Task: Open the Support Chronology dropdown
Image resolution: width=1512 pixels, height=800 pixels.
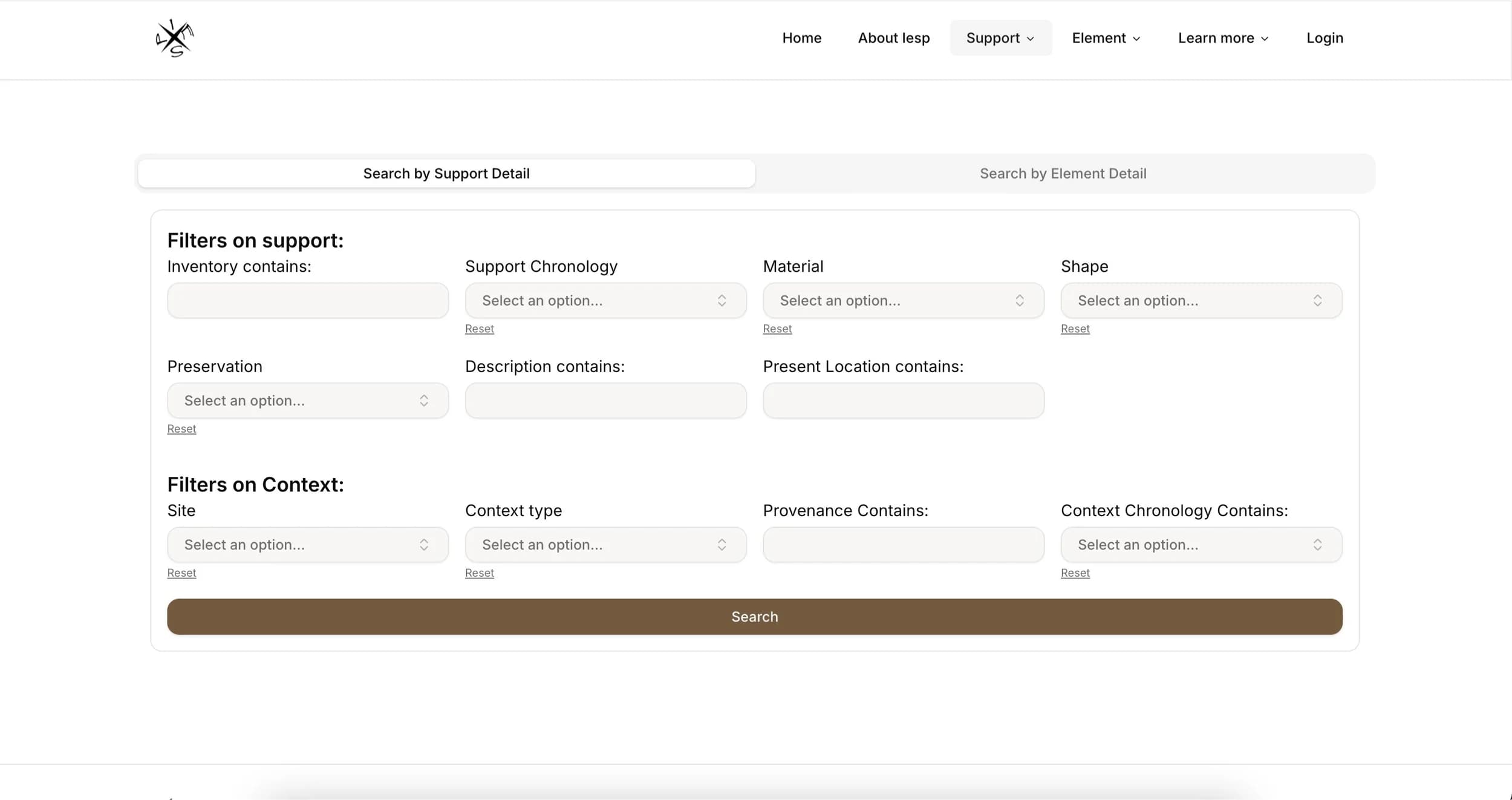Action: [x=605, y=301]
